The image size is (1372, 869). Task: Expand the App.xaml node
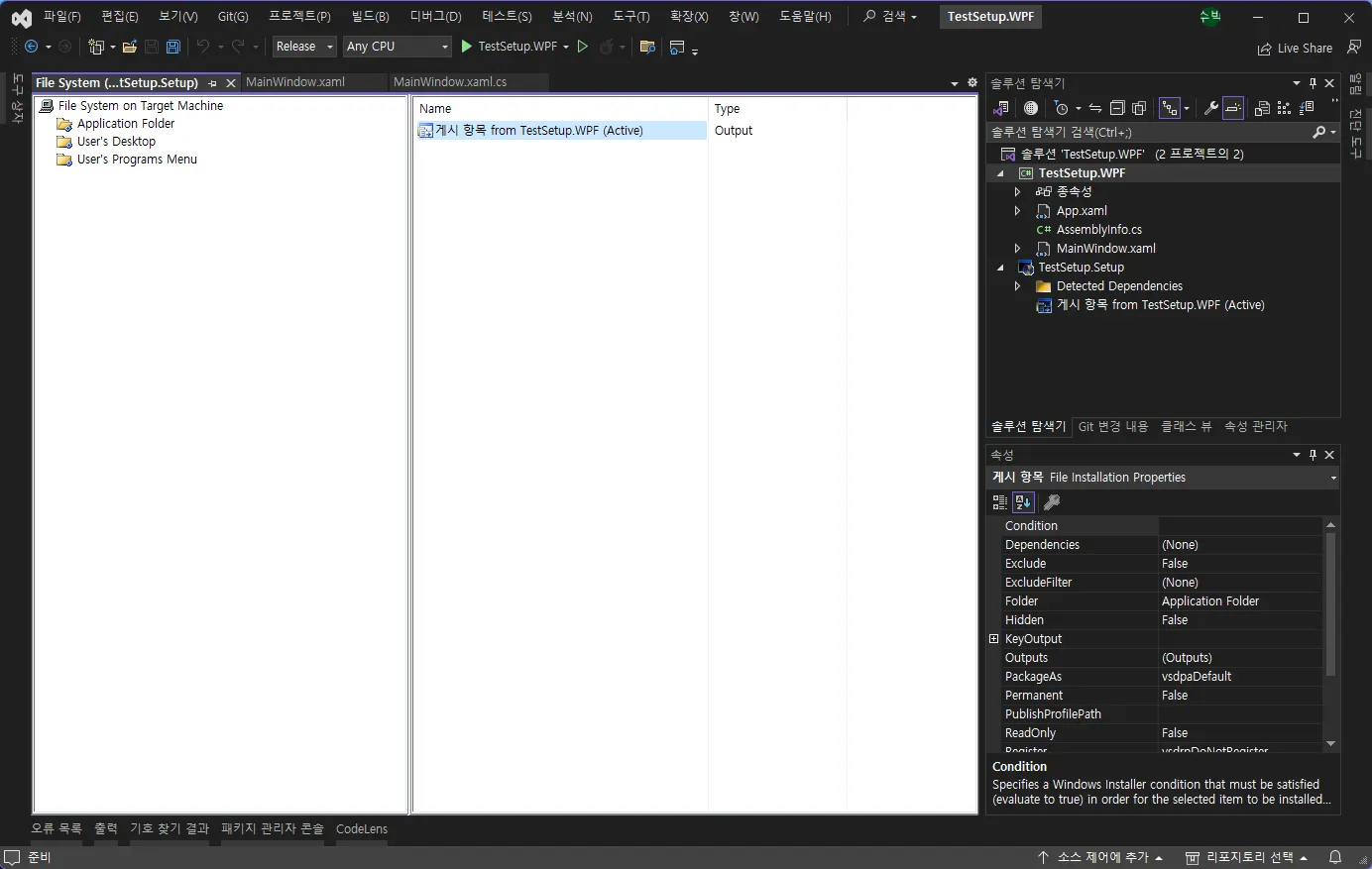pos(1017,210)
